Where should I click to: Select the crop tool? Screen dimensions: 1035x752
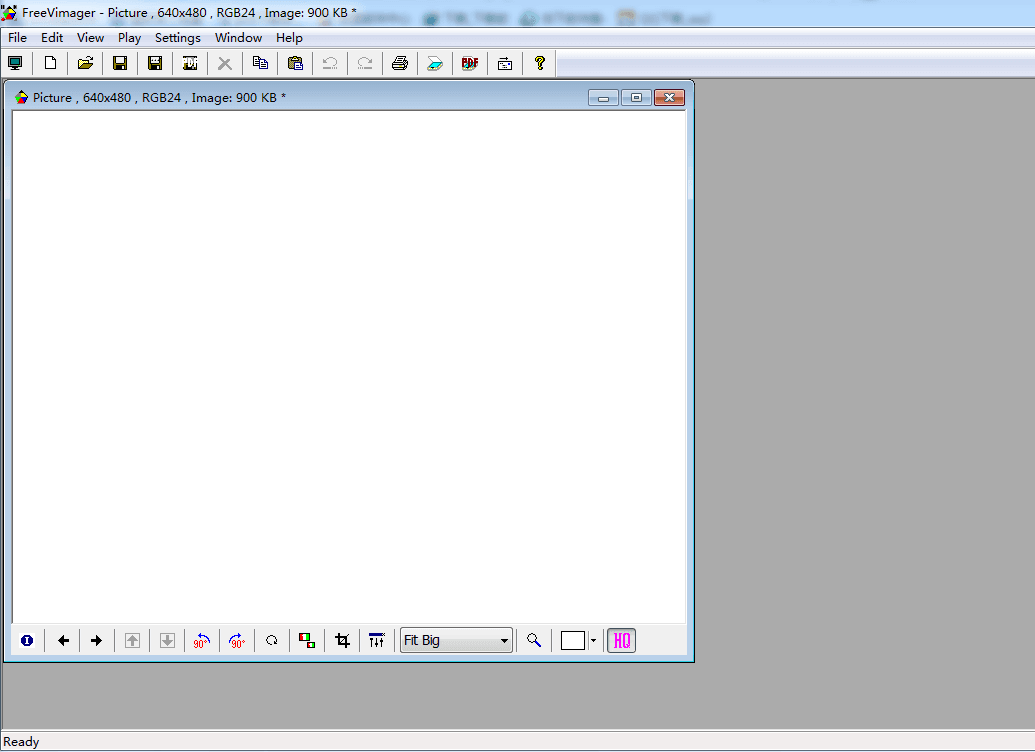click(343, 641)
